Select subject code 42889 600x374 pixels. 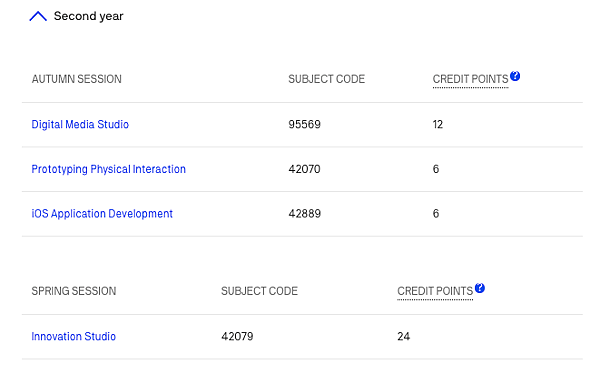tap(305, 214)
